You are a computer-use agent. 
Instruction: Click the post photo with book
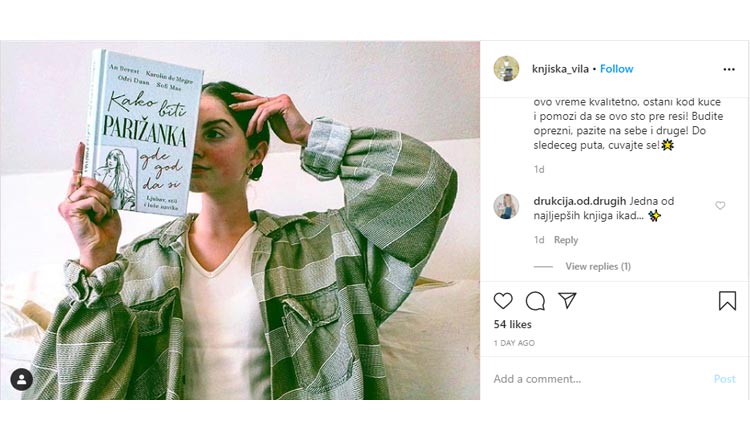point(240,220)
